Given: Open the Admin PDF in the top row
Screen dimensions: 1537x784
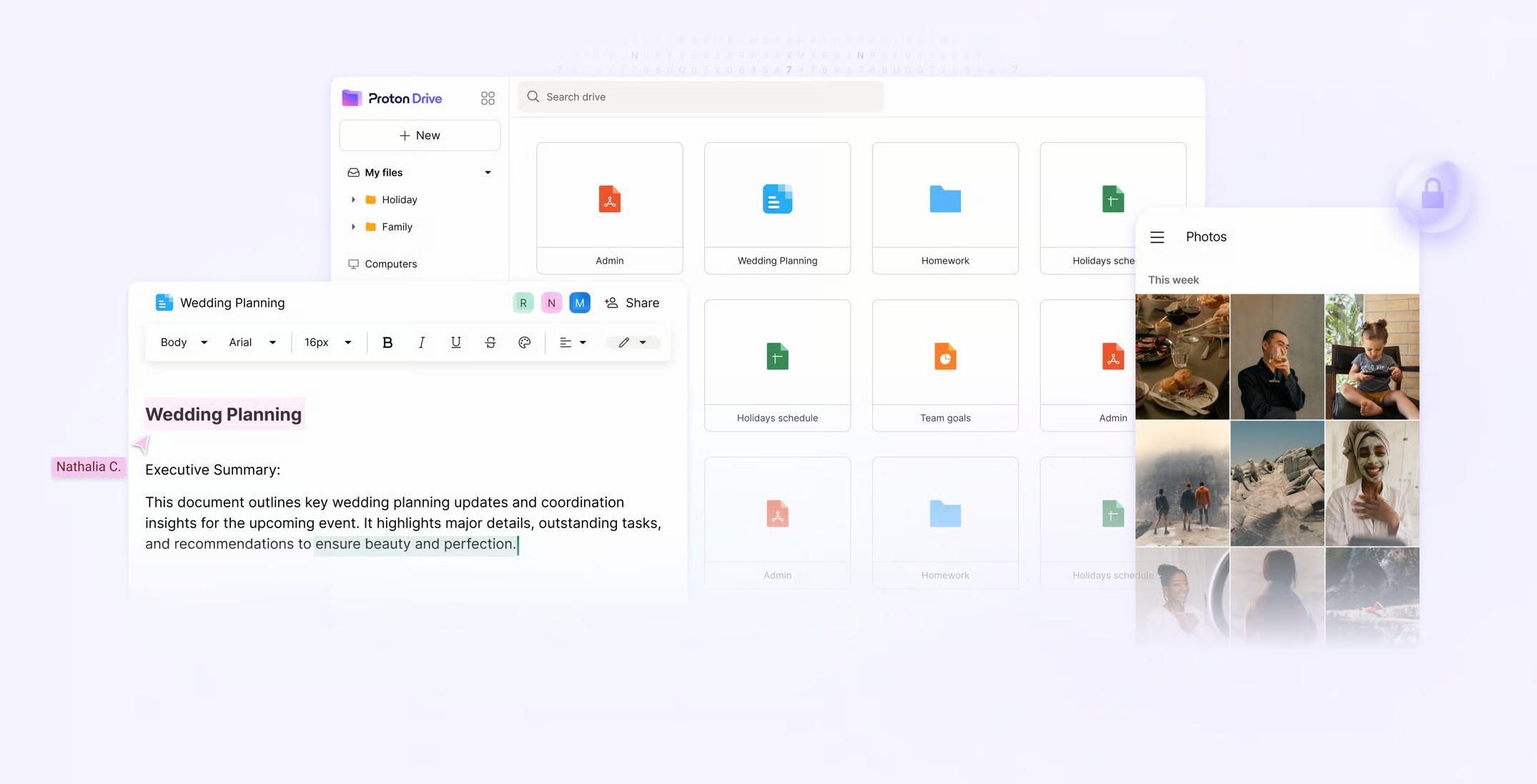Looking at the screenshot, I should point(610,208).
